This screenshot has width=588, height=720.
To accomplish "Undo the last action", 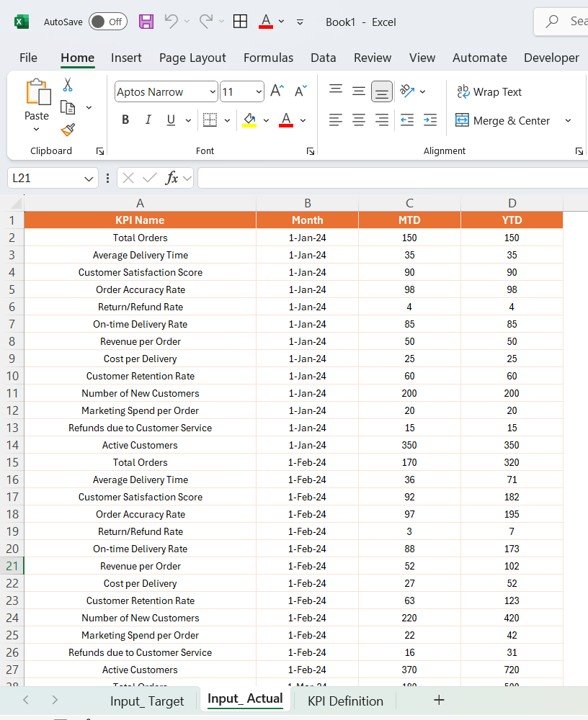I will click(x=171, y=21).
